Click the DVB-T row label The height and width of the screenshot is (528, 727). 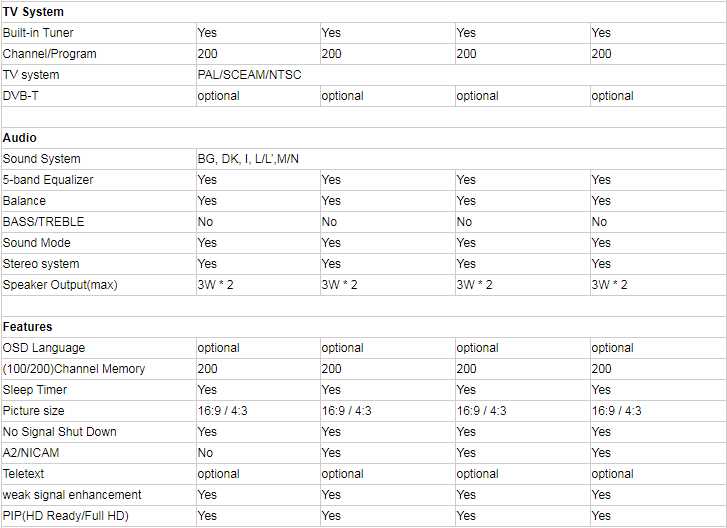tap(21, 96)
